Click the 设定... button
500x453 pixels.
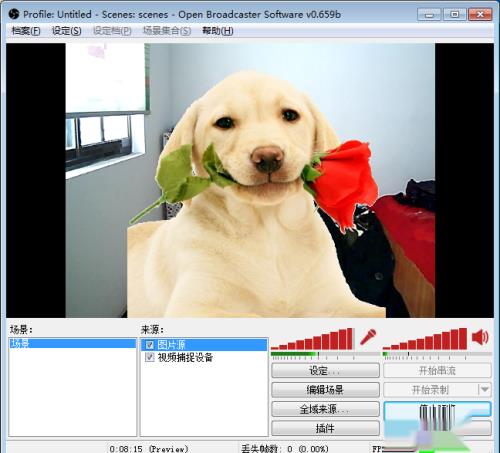[x=325, y=370]
